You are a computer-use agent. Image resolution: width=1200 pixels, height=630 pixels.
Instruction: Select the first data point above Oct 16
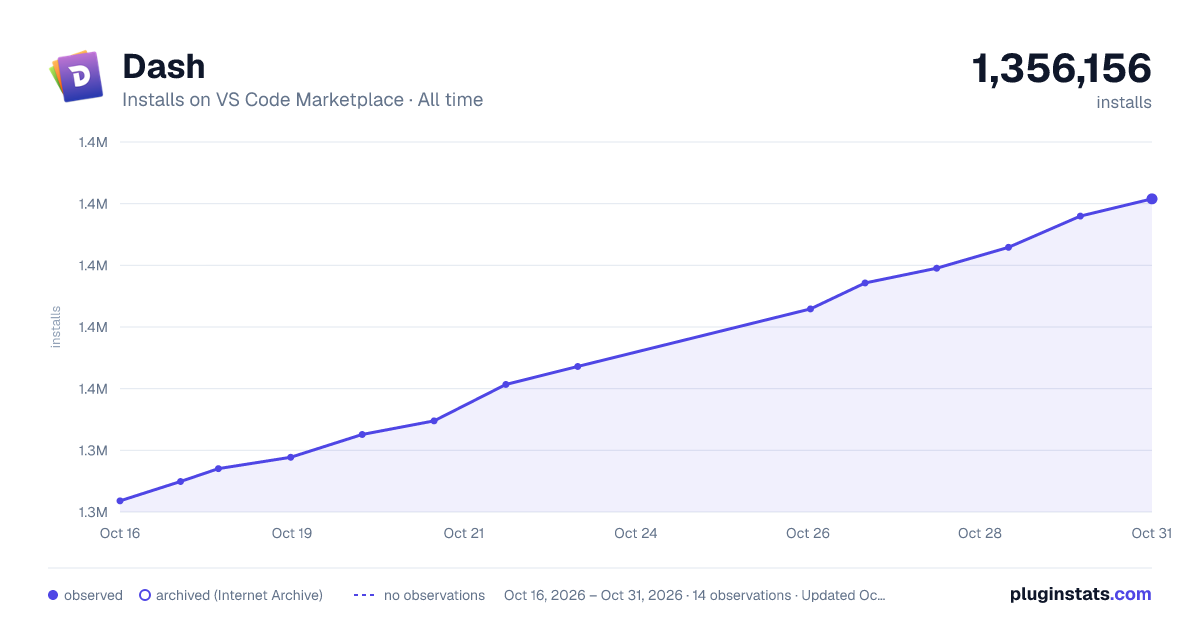pos(120,501)
